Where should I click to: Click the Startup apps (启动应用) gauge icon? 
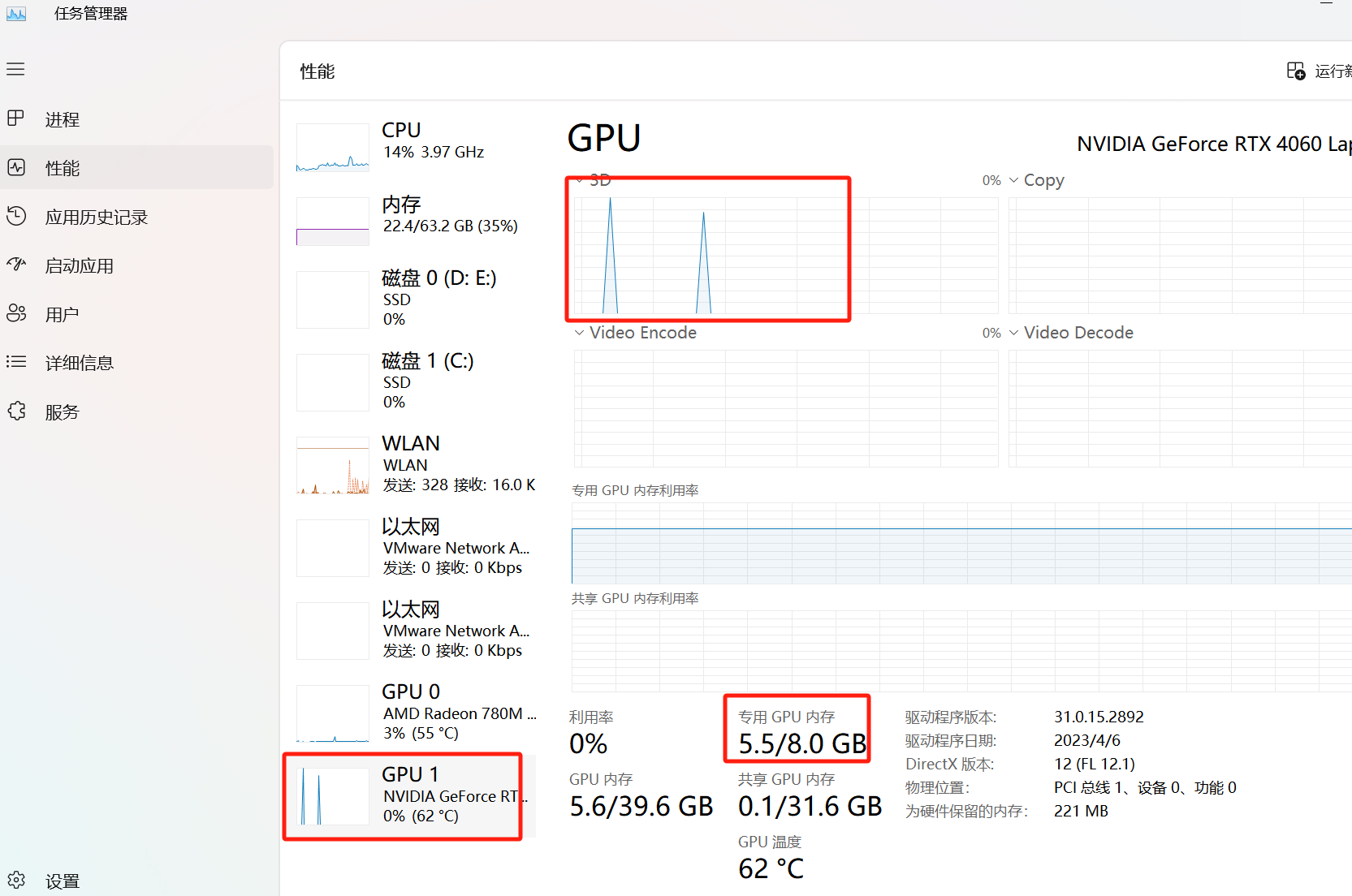click(15, 265)
